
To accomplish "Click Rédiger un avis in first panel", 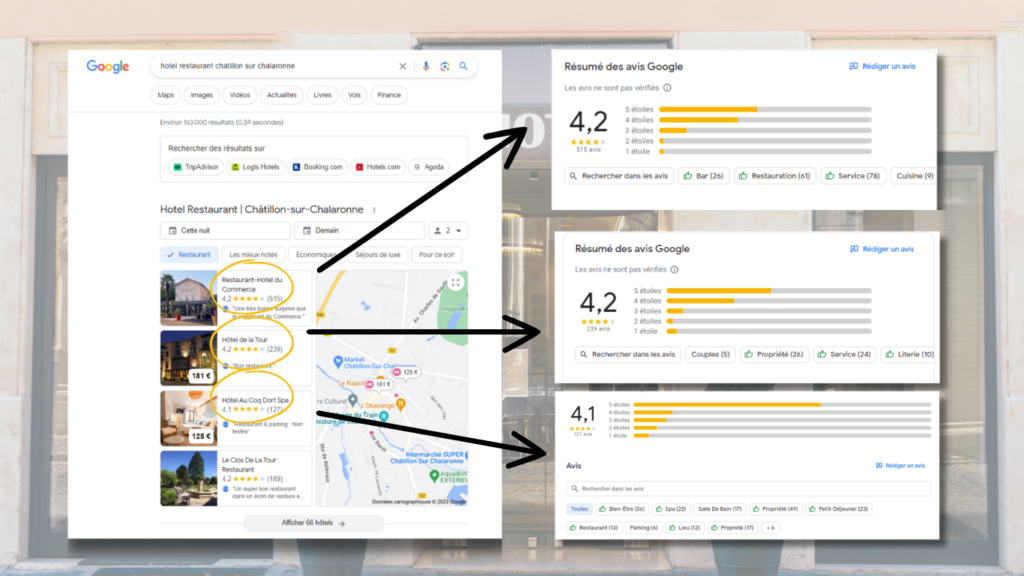I will (x=882, y=67).
